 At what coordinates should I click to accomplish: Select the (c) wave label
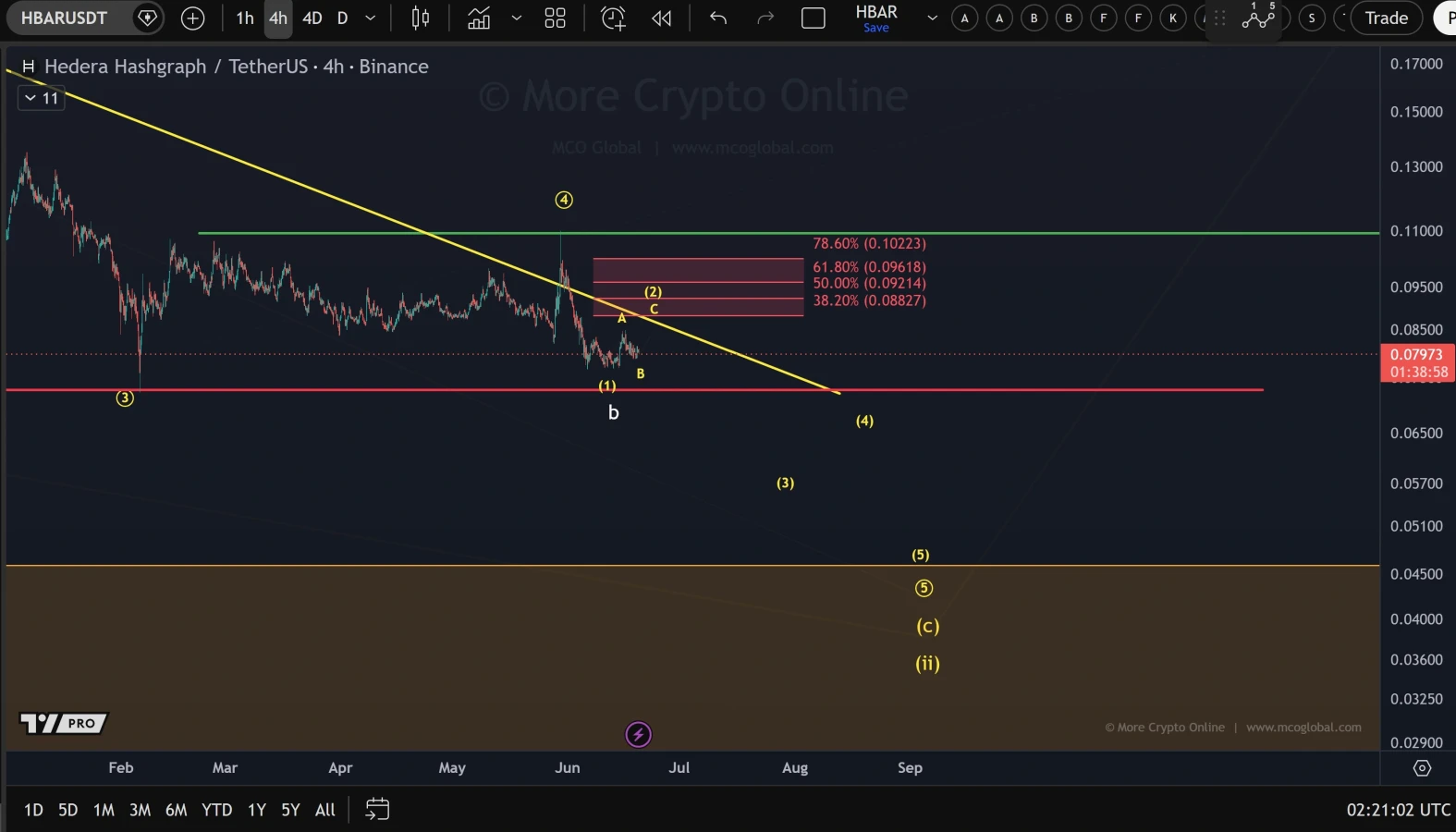pyautogui.click(x=927, y=627)
